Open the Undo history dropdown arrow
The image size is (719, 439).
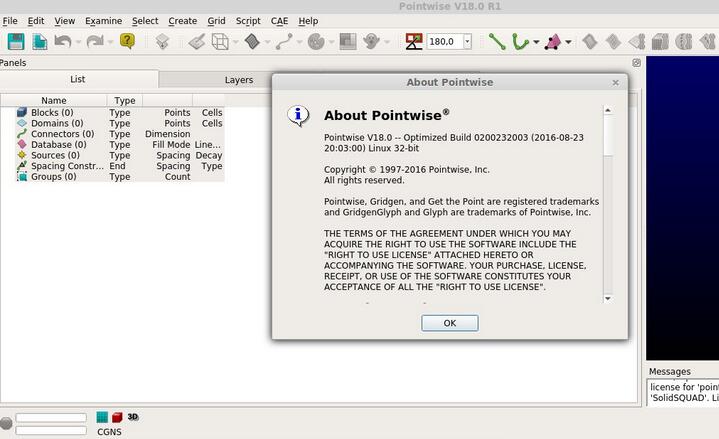pos(78,42)
